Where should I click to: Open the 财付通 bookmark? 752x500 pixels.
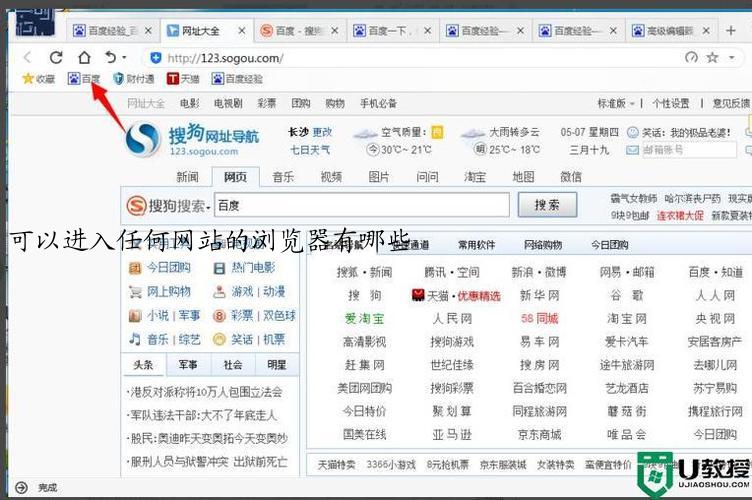tap(133, 79)
